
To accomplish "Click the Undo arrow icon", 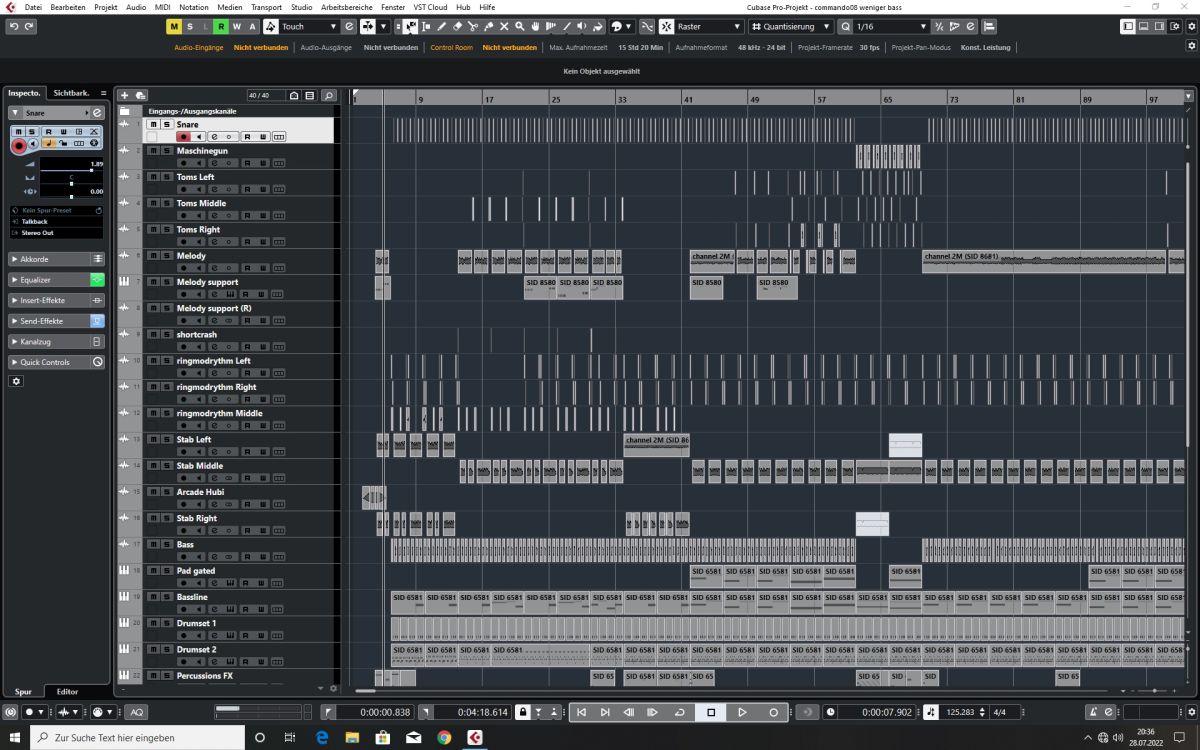I will coord(13,26).
